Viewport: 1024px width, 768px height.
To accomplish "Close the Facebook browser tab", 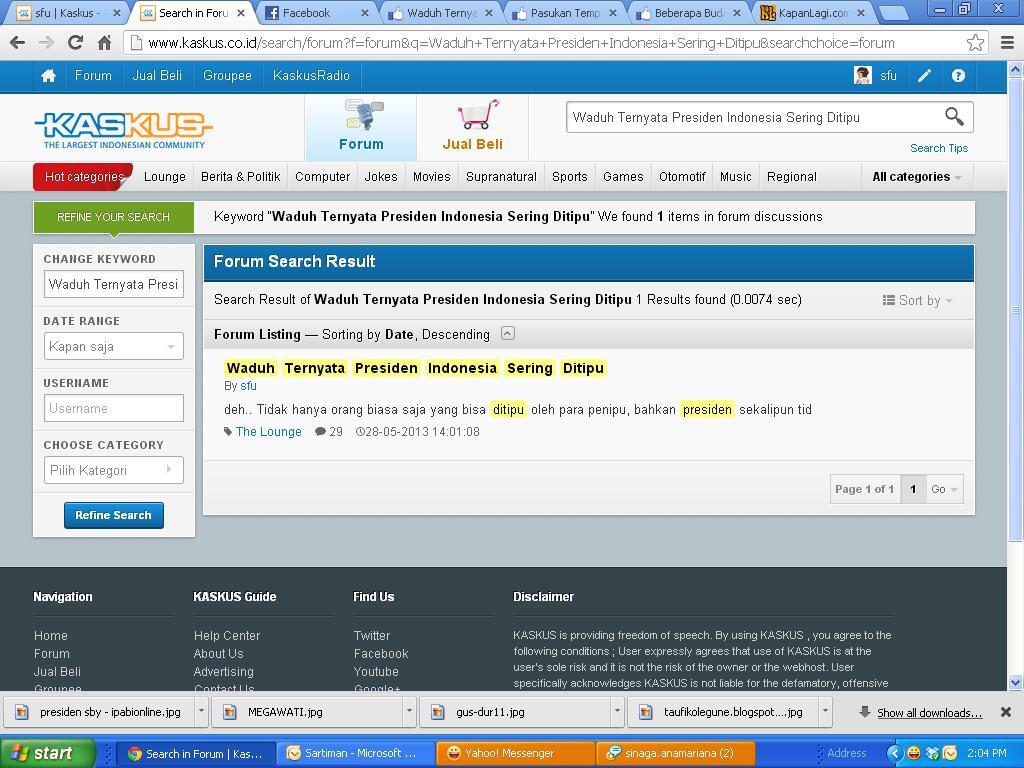I will coord(364,13).
